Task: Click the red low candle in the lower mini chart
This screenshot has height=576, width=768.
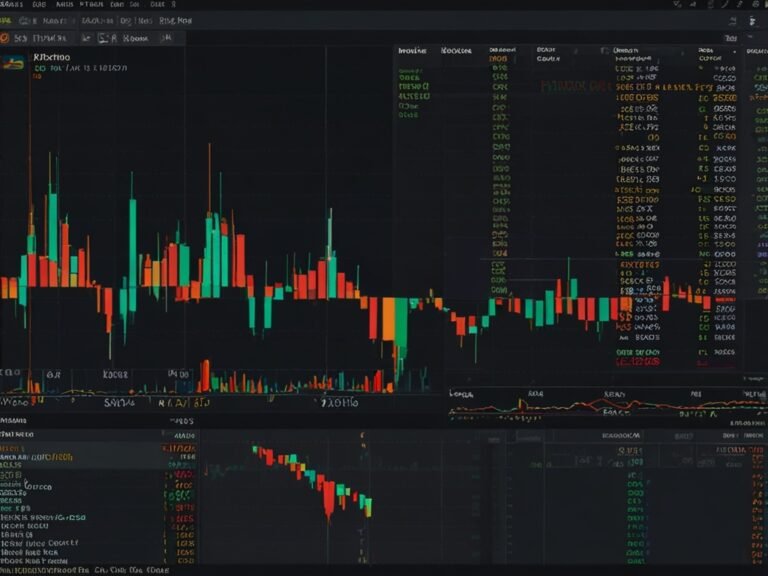Action: point(328,498)
